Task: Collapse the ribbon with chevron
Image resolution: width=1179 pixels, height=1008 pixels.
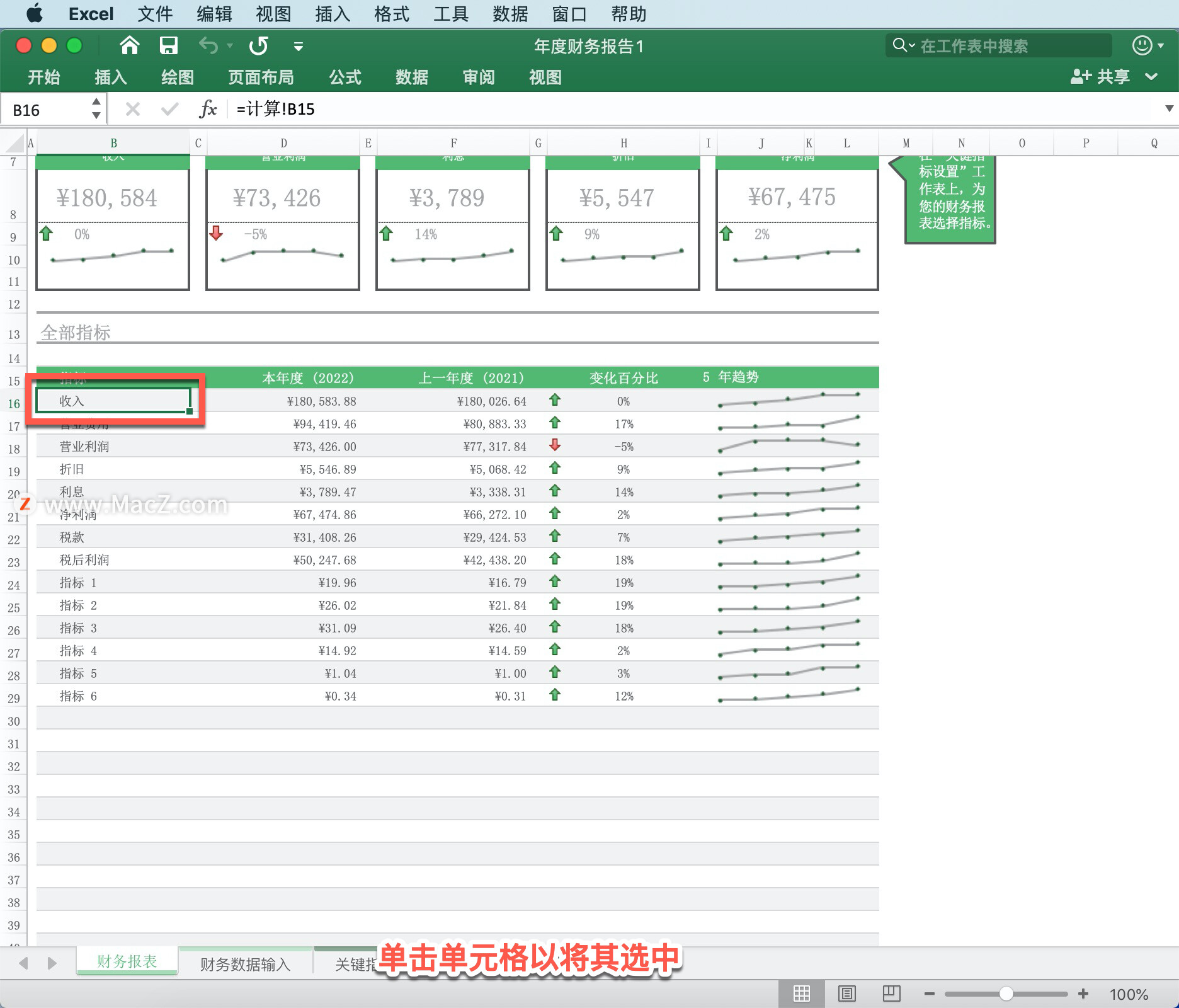Action: tap(1151, 77)
